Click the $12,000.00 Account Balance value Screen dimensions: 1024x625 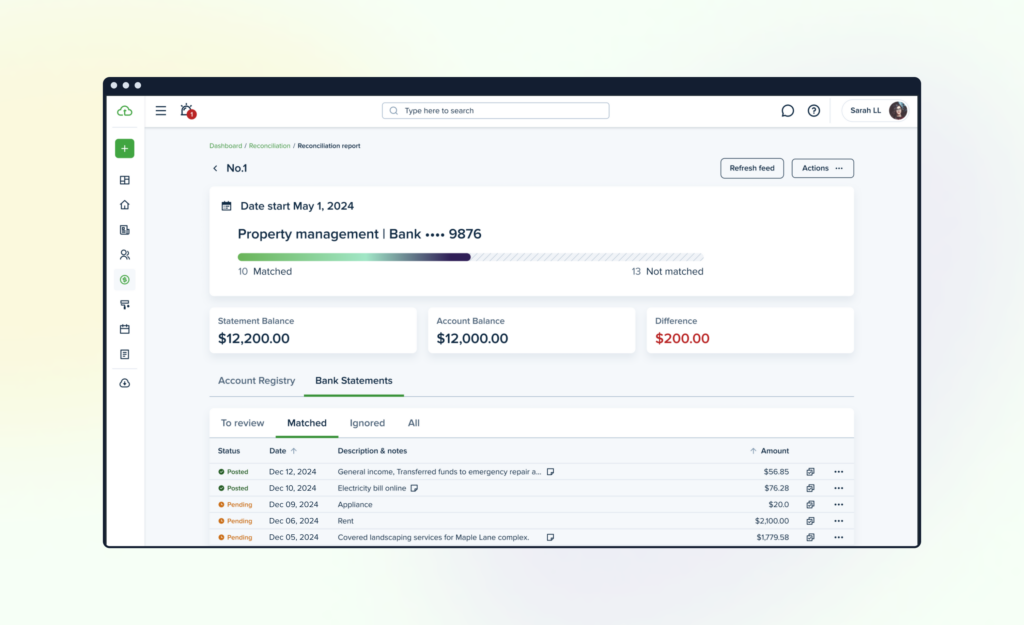[x=472, y=338]
